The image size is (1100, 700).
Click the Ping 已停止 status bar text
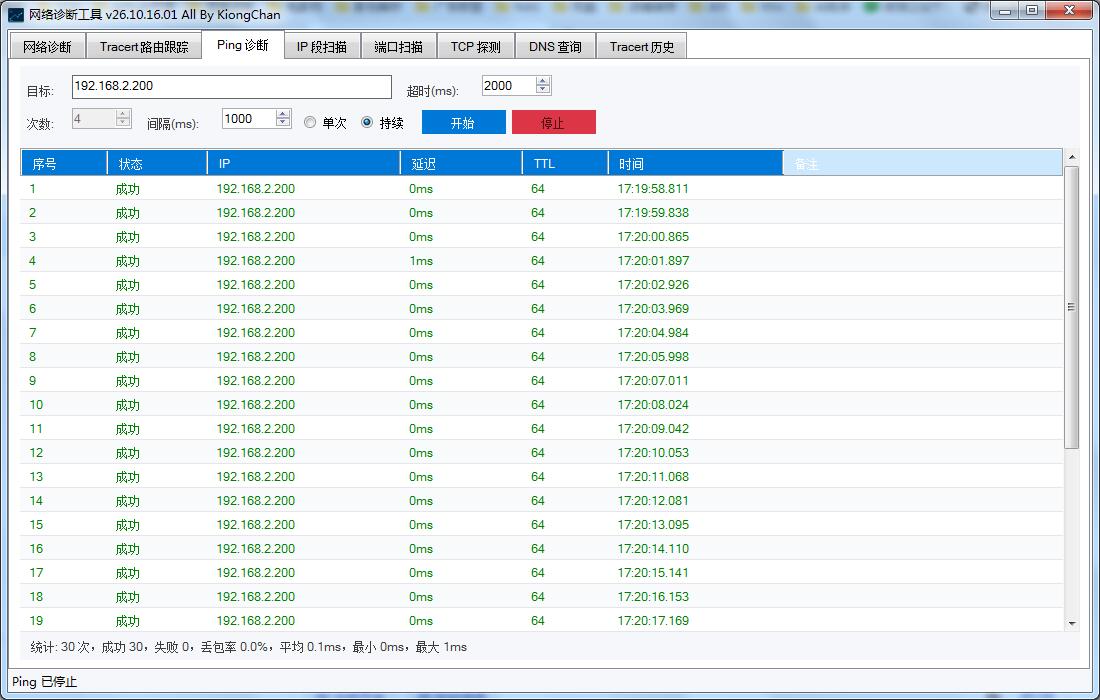44,682
